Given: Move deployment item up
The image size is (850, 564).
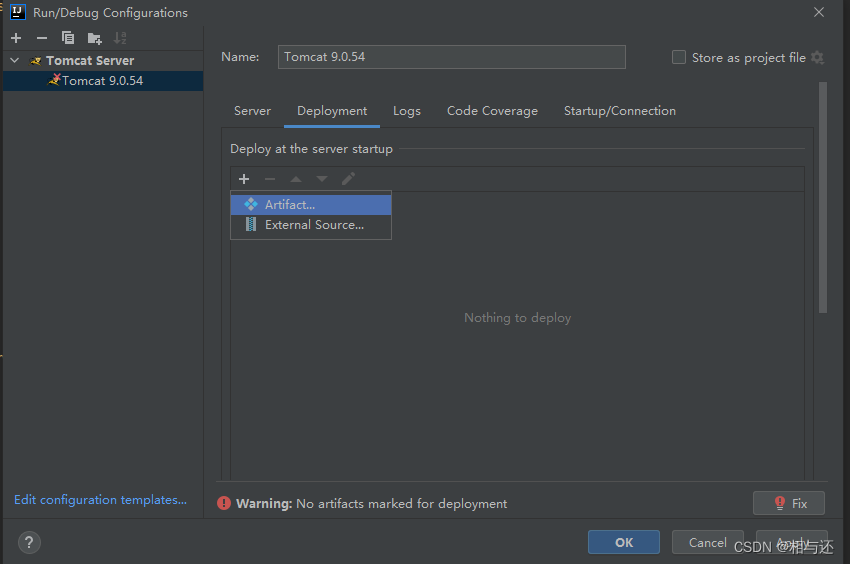Looking at the screenshot, I should coord(296,179).
